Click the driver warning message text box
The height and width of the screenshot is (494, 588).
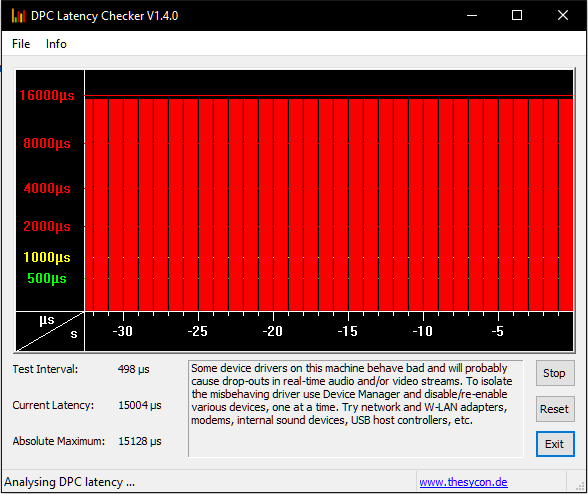pos(356,409)
